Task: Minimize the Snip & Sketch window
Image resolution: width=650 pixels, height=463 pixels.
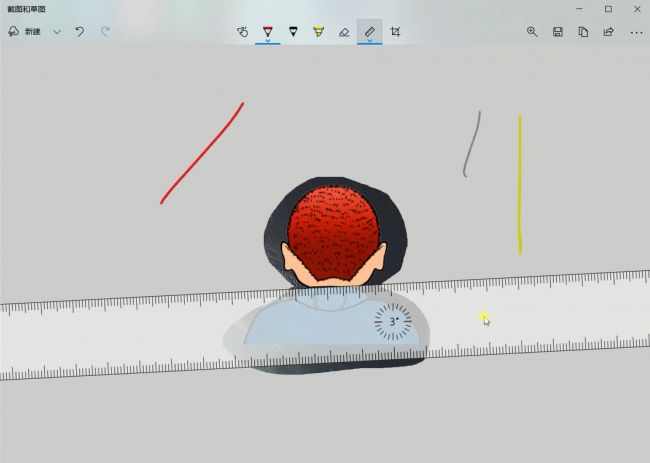Action: (x=580, y=9)
